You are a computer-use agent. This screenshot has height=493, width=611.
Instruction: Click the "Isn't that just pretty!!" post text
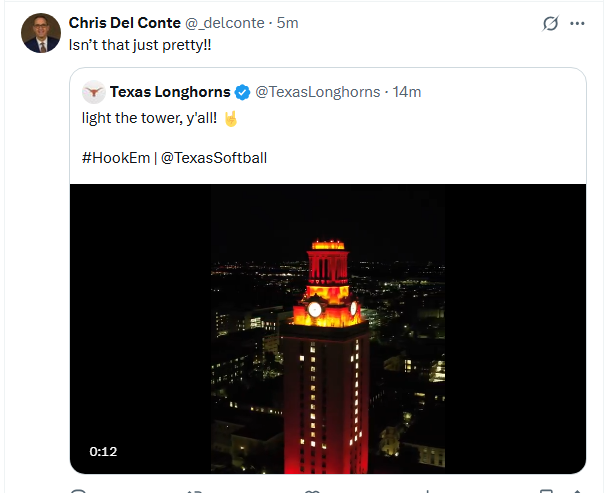(140, 45)
